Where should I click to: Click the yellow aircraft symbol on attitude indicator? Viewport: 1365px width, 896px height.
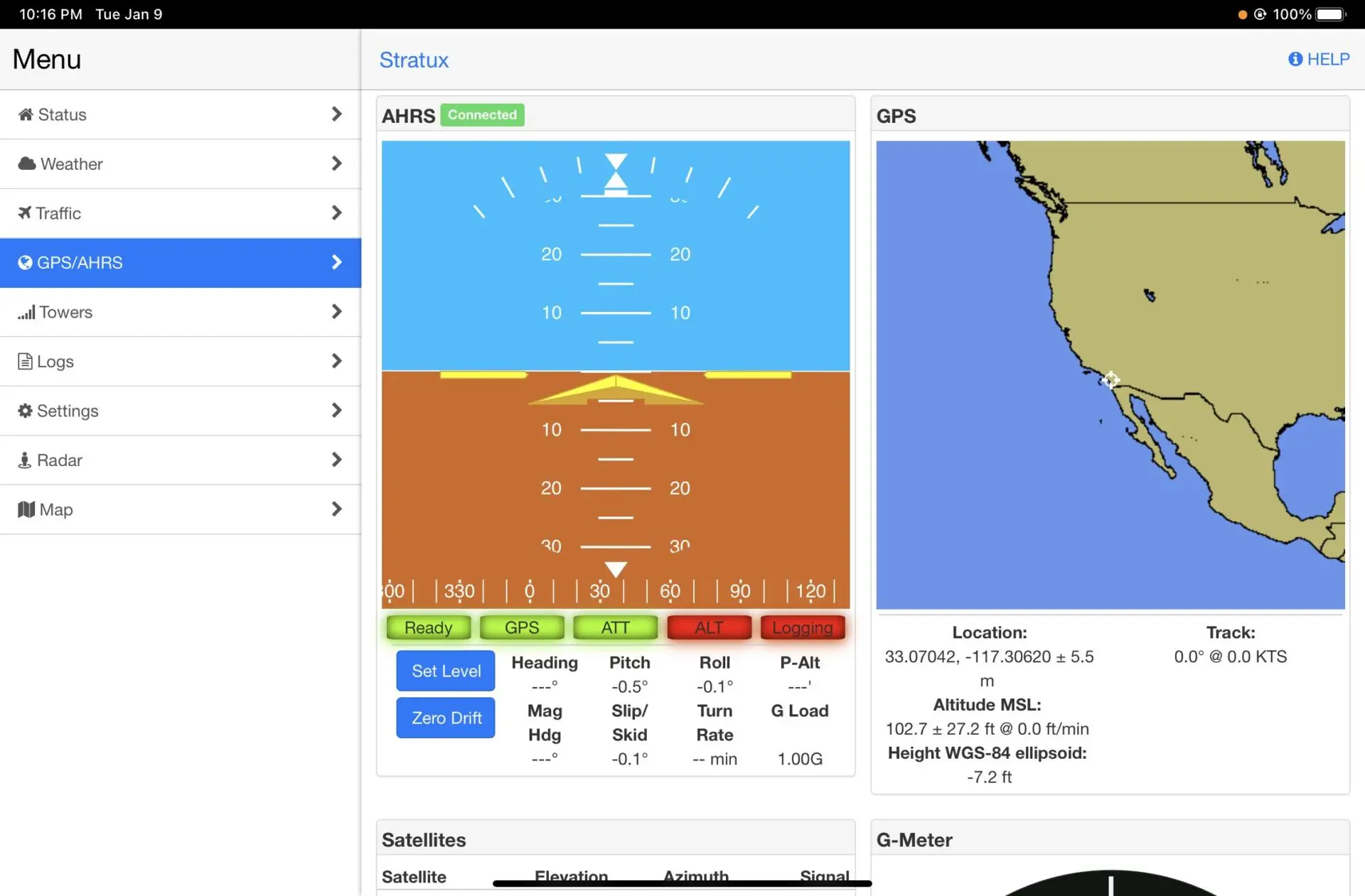pyautogui.click(x=616, y=389)
